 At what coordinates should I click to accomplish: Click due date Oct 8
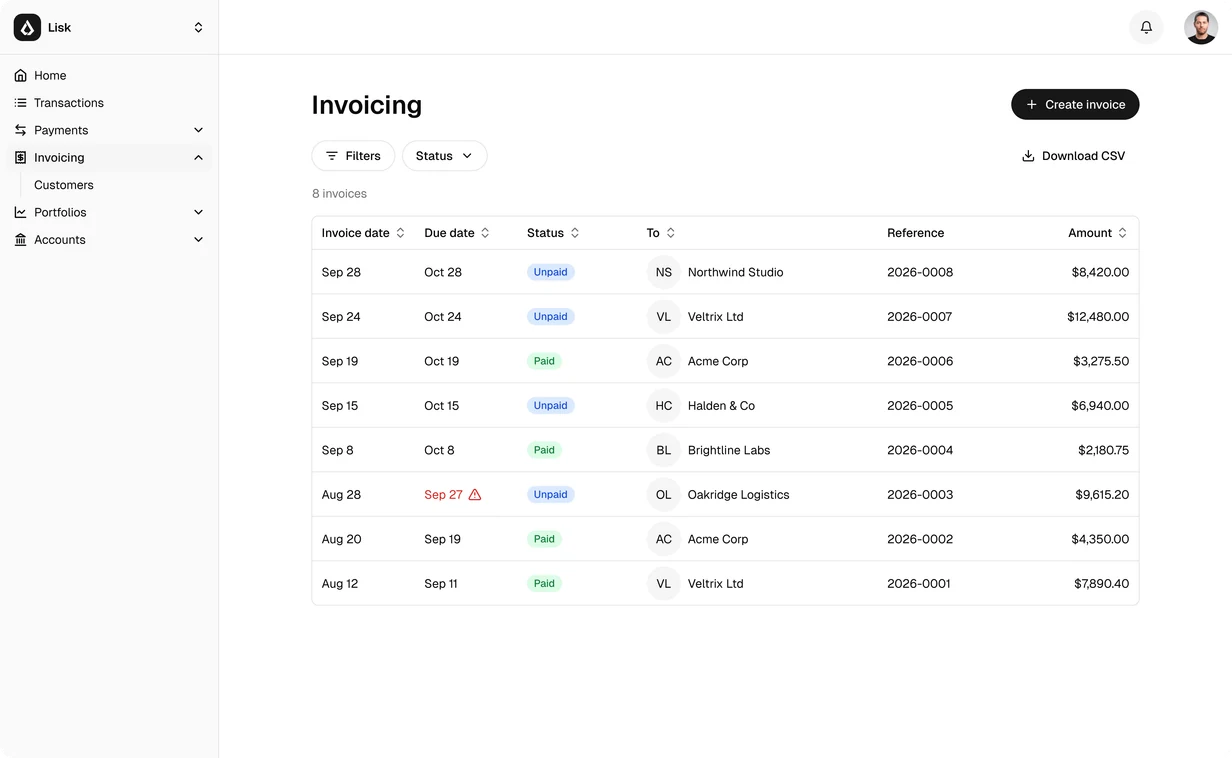pyautogui.click(x=439, y=450)
